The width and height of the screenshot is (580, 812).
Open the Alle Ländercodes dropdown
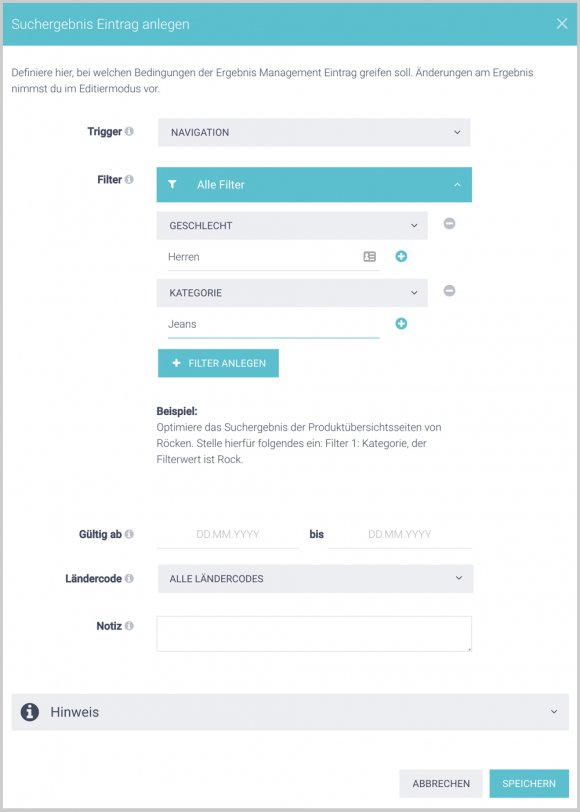(x=315, y=578)
